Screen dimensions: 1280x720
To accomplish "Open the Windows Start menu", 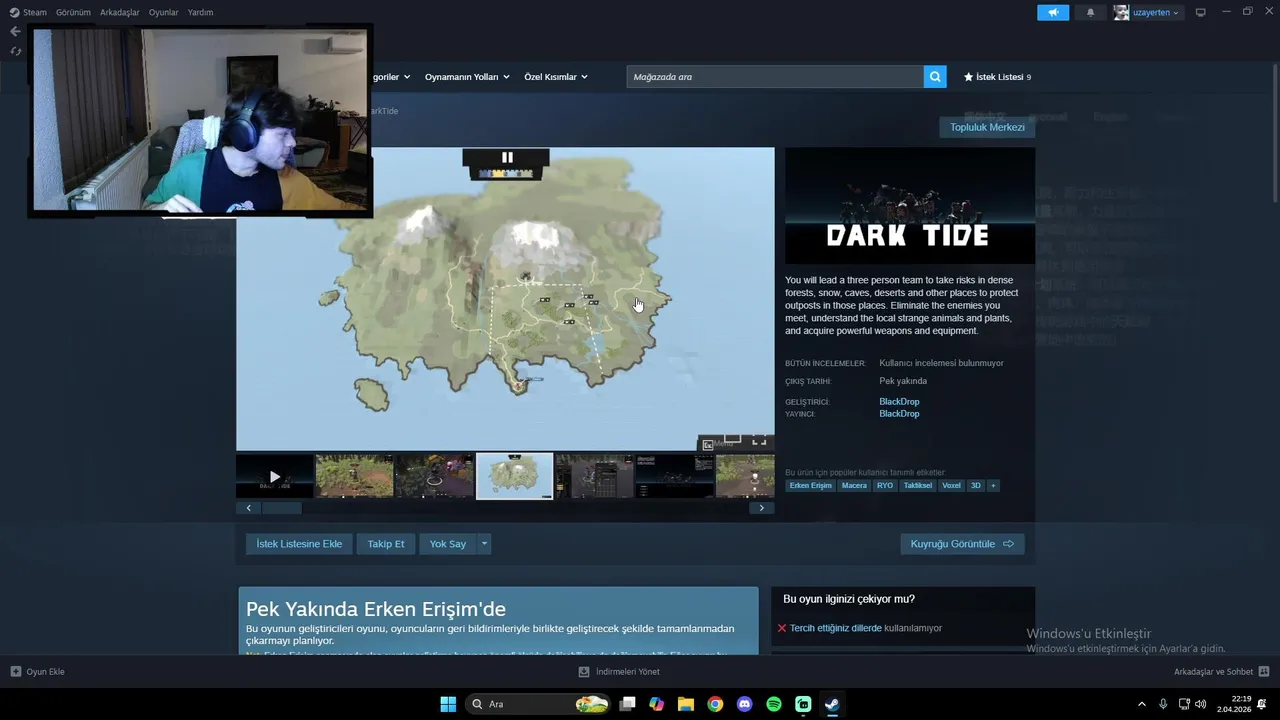I will coord(448,704).
